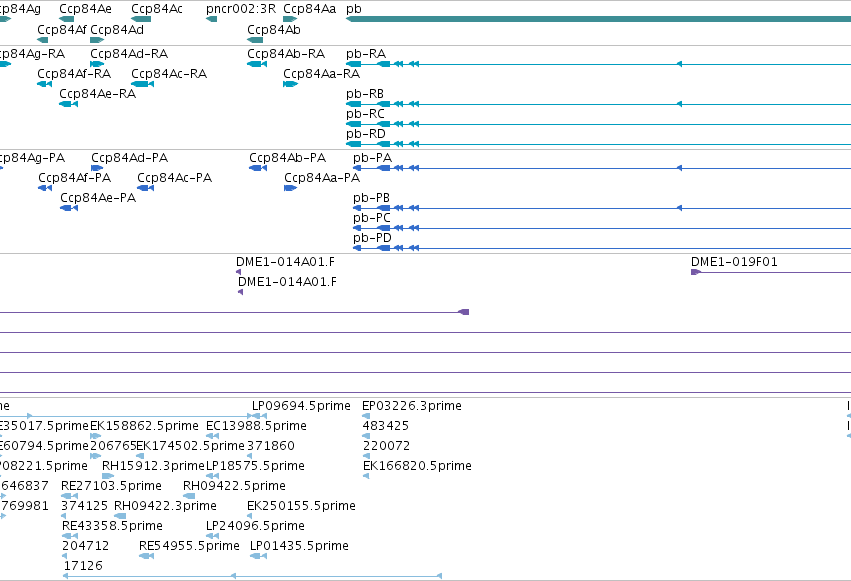This screenshot has height=581, width=851.
Task: Click EST label EC13988.5prime
Action: (256, 426)
